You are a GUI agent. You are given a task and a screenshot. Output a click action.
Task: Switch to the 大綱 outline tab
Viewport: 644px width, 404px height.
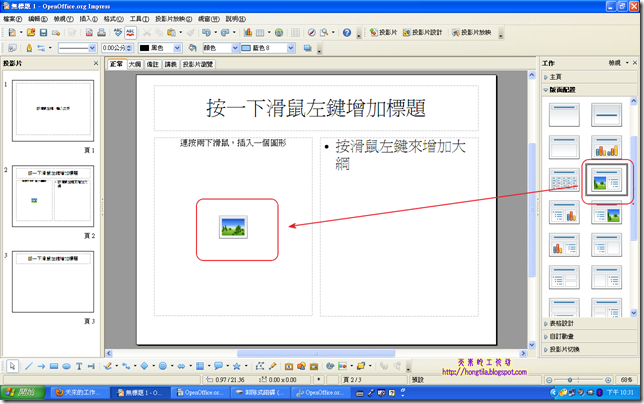click(135, 64)
